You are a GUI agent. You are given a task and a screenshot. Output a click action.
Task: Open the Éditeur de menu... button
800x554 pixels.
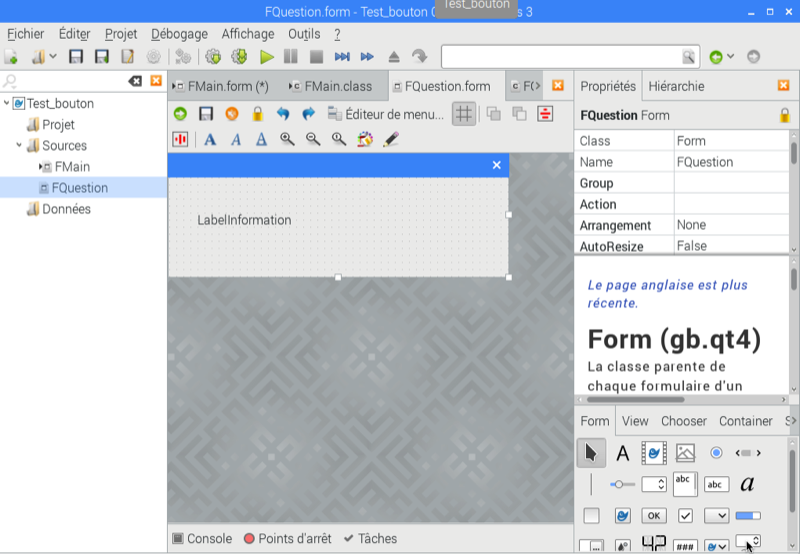(384, 114)
